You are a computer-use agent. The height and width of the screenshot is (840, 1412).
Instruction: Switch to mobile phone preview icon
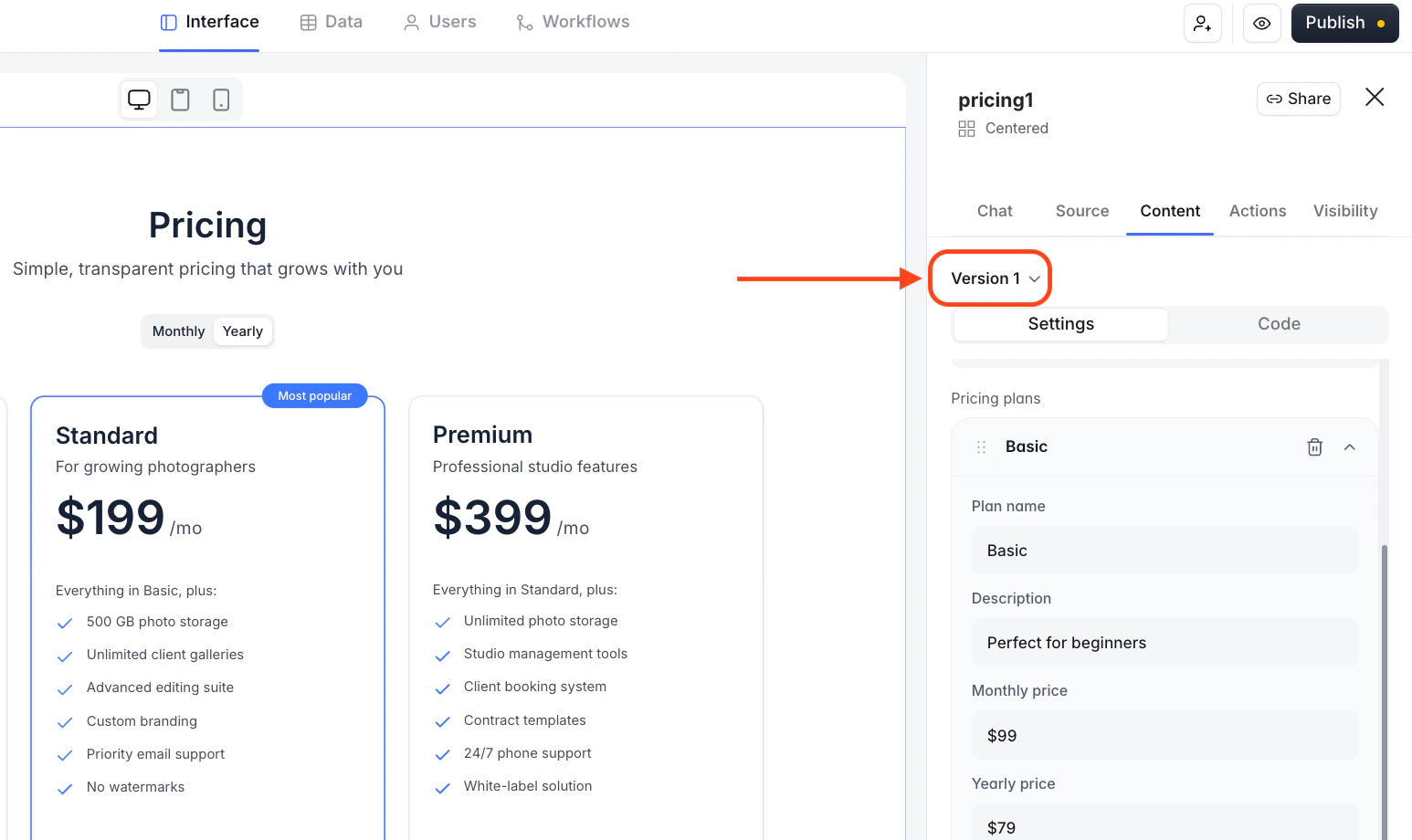[221, 100]
